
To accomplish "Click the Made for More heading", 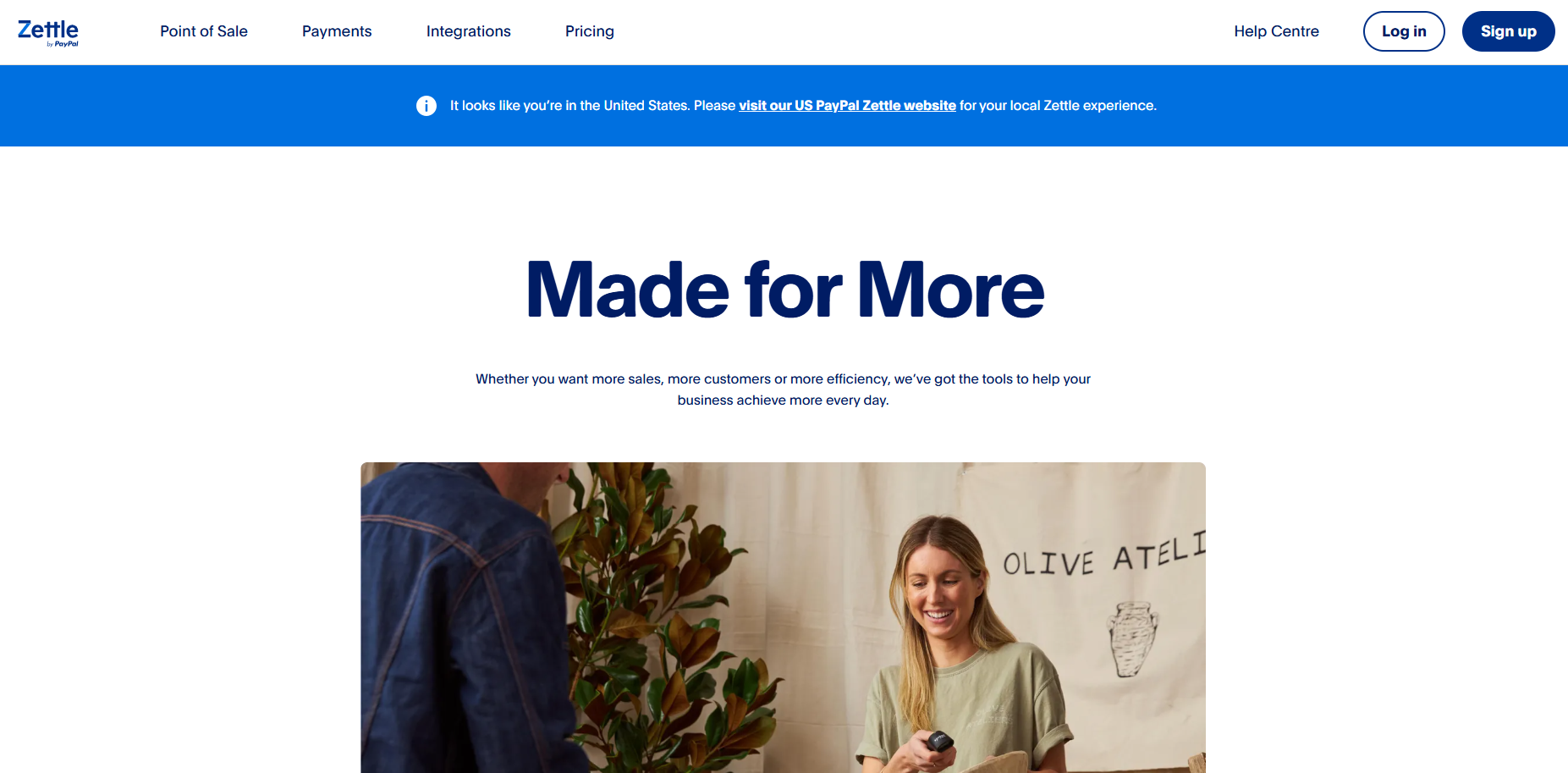I will pyautogui.click(x=784, y=290).
